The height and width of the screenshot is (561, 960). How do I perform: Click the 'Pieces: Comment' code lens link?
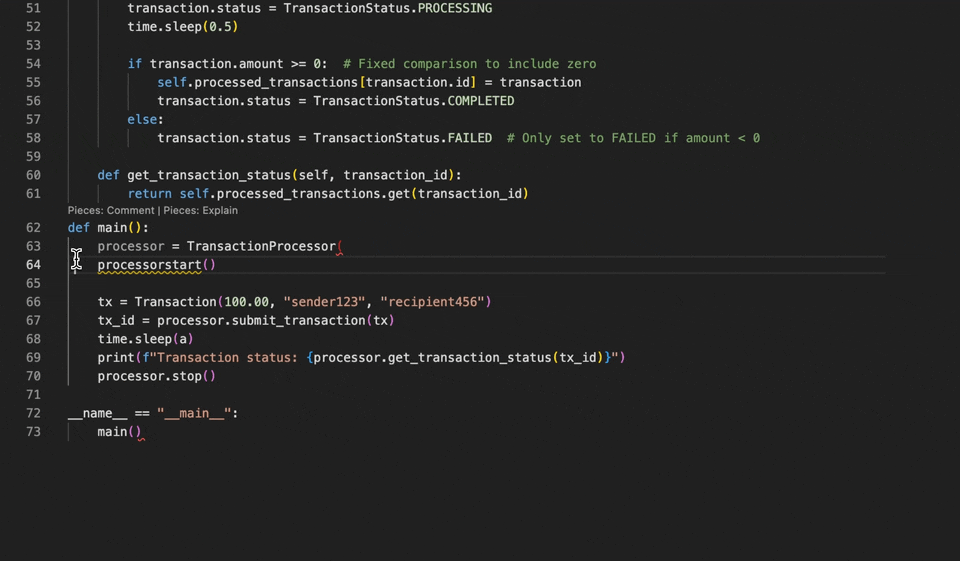[111, 210]
